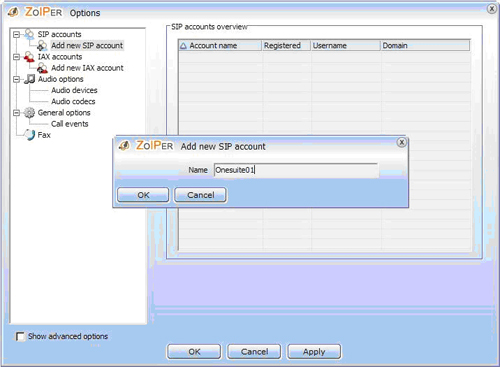Collapse the General options tree node

coord(16,113)
